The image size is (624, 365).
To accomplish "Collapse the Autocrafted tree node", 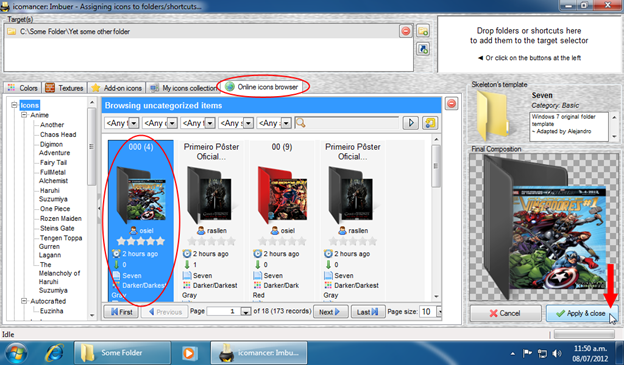I will [x=24, y=301].
